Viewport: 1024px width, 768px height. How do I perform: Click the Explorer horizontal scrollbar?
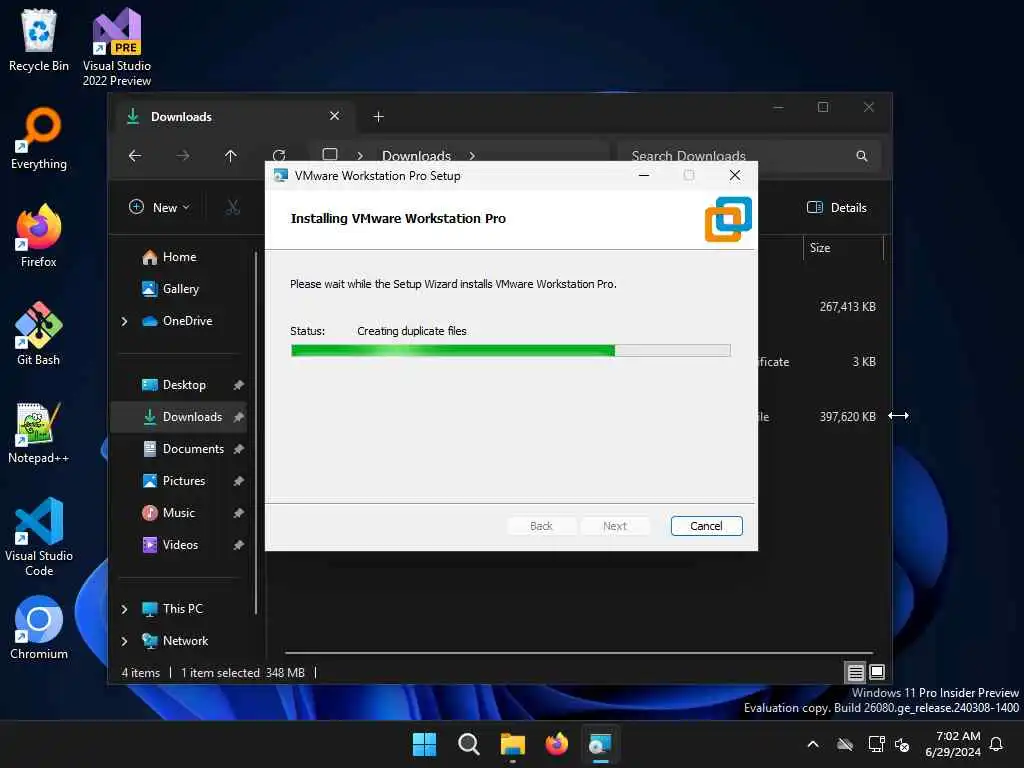579,652
